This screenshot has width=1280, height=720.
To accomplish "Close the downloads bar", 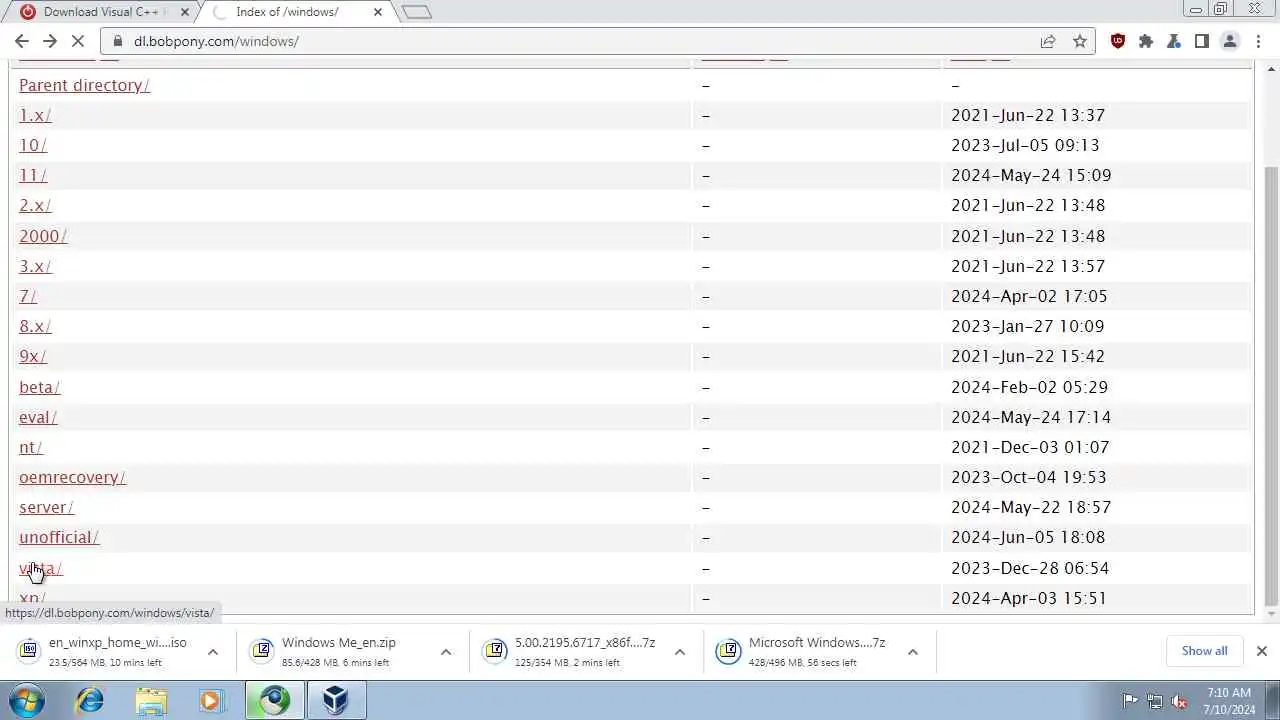I will pyautogui.click(x=1261, y=651).
